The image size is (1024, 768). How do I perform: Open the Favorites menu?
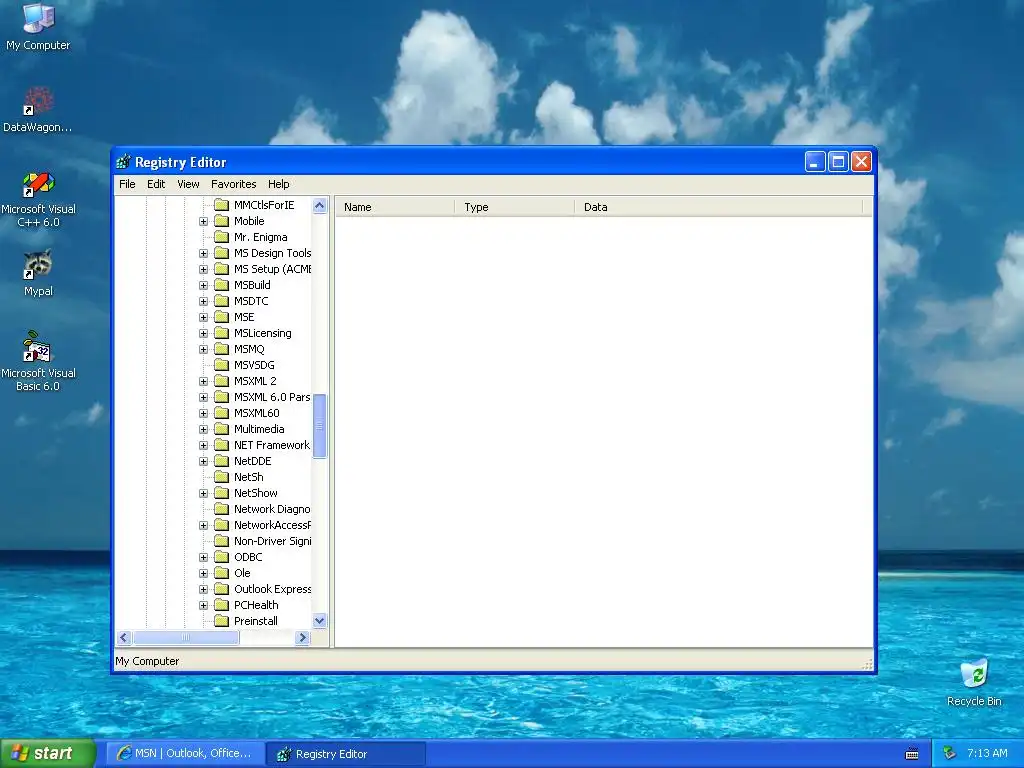(233, 184)
